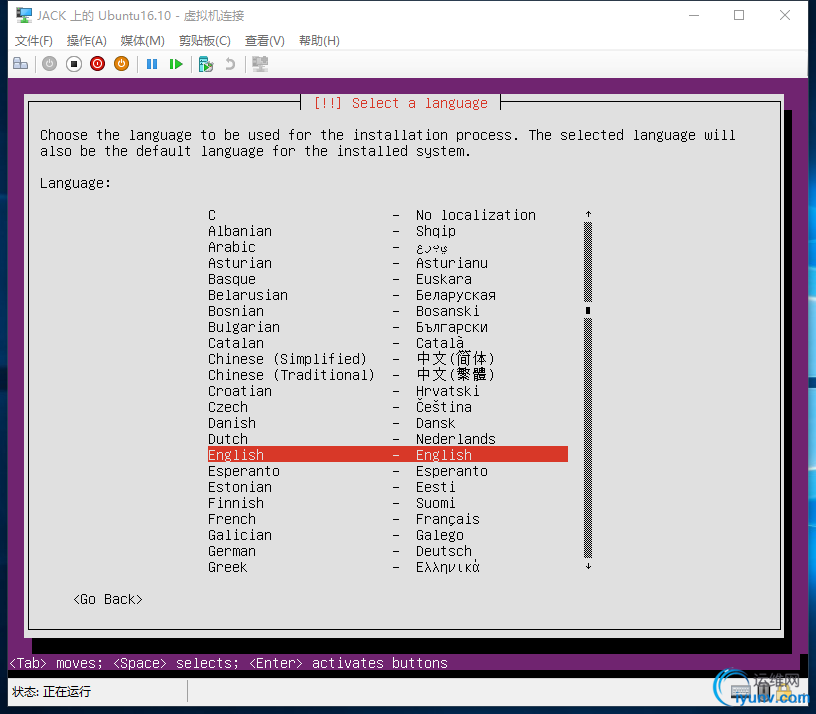Click the language list scroll up arrow
816x714 pixels.
(588, 214)
